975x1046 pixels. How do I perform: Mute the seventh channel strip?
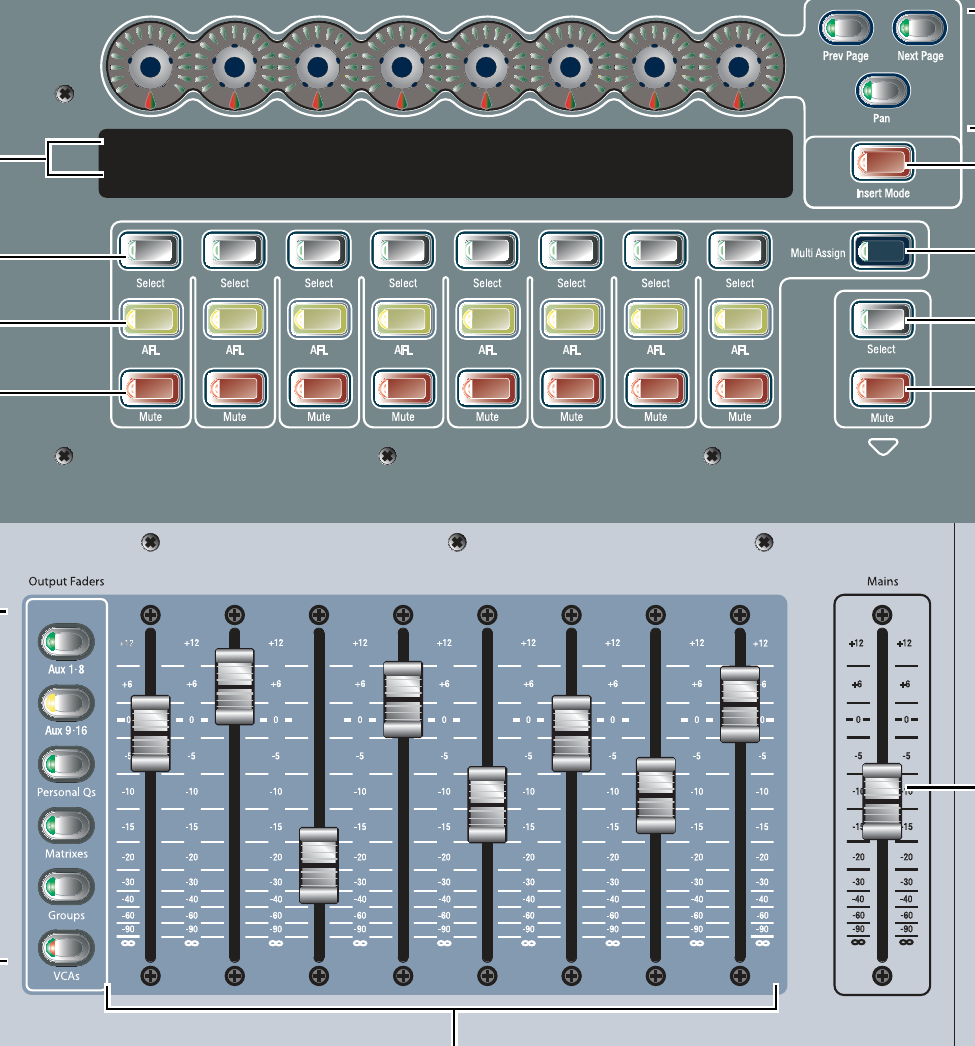[656, 388]
